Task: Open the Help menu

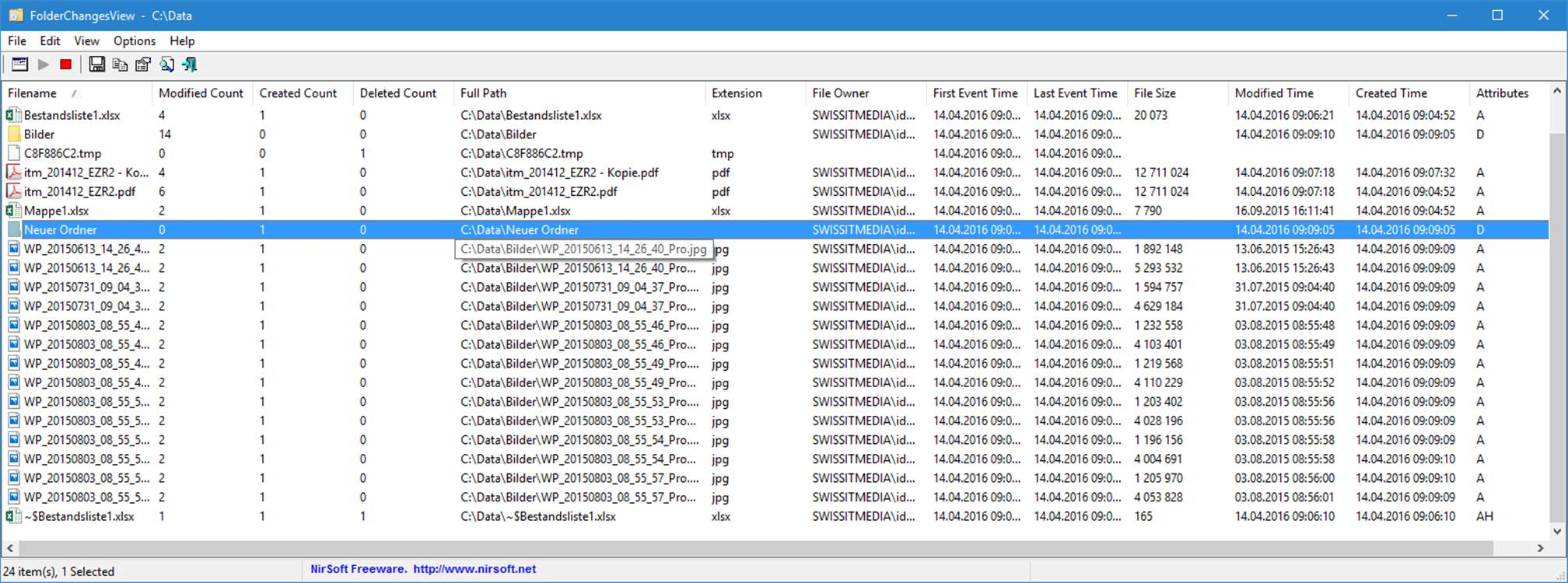Action: point(182,41)
